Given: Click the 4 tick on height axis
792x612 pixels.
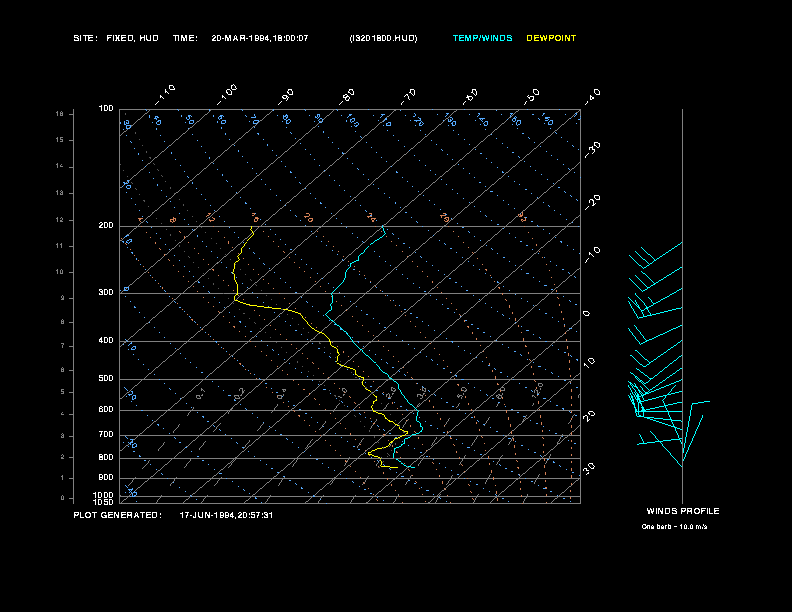Looking at the screenshot, I should click(63, 414).
